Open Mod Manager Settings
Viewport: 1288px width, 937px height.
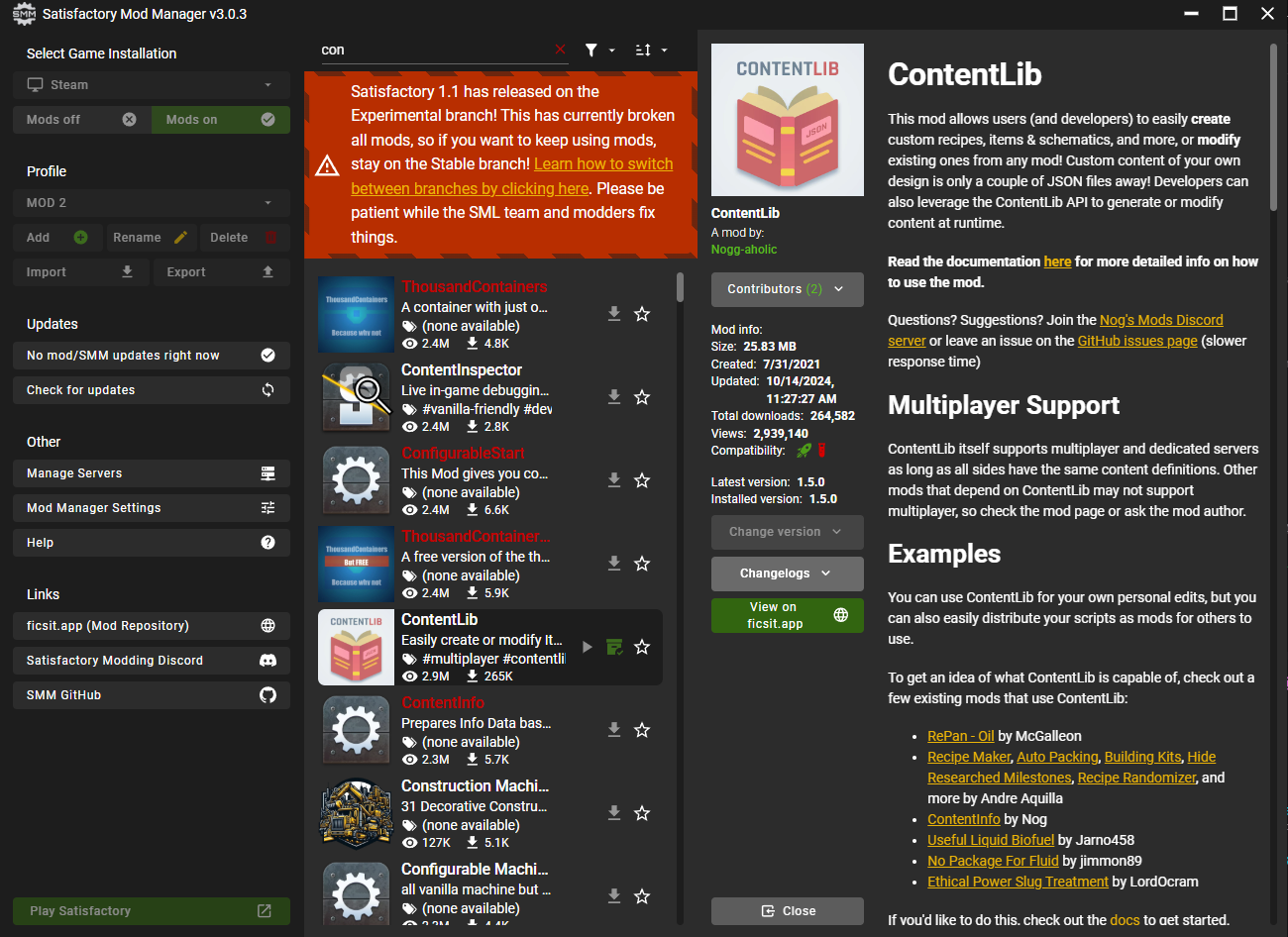[x=152, y=508]
